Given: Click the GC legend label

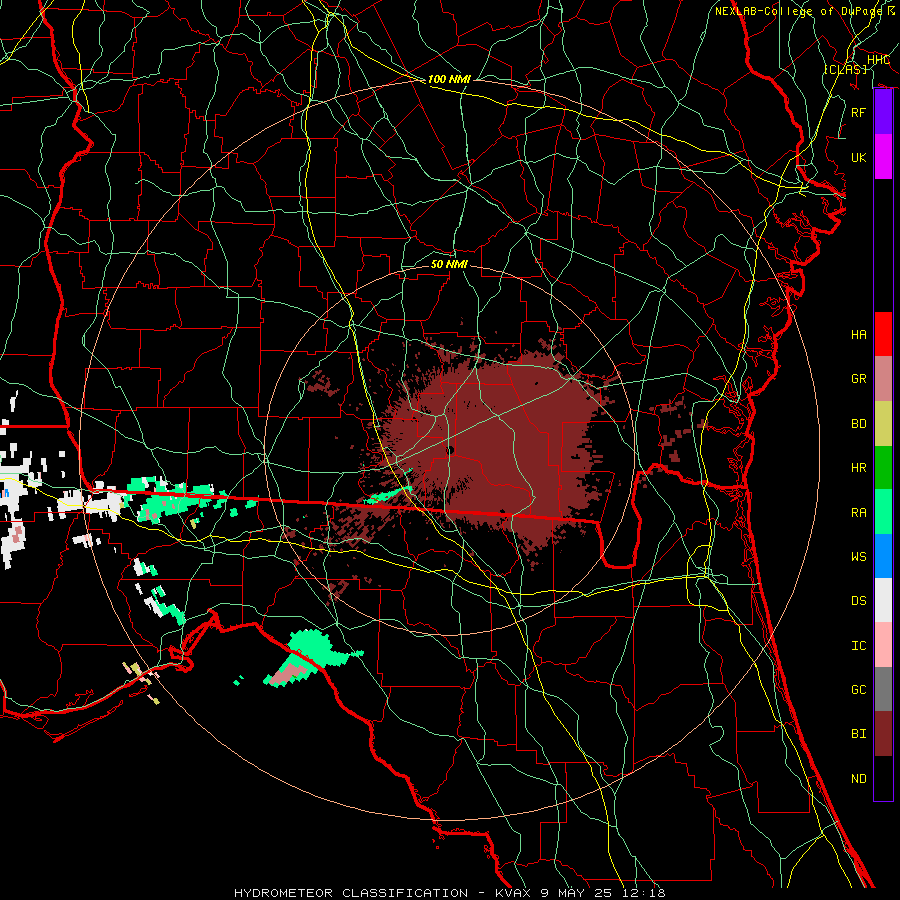Looking at the screenshot, I should click(859, 689).
